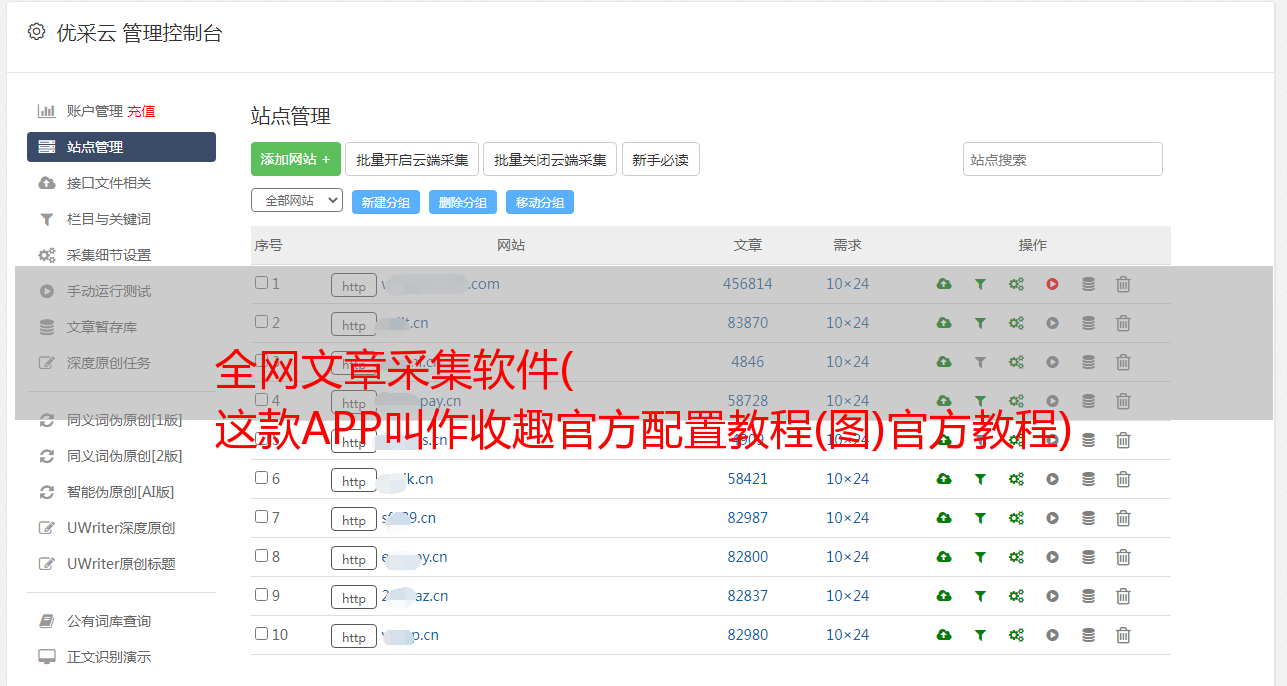Click the http button in row 7
This screenshot has width=1287, height=686.
354,519
